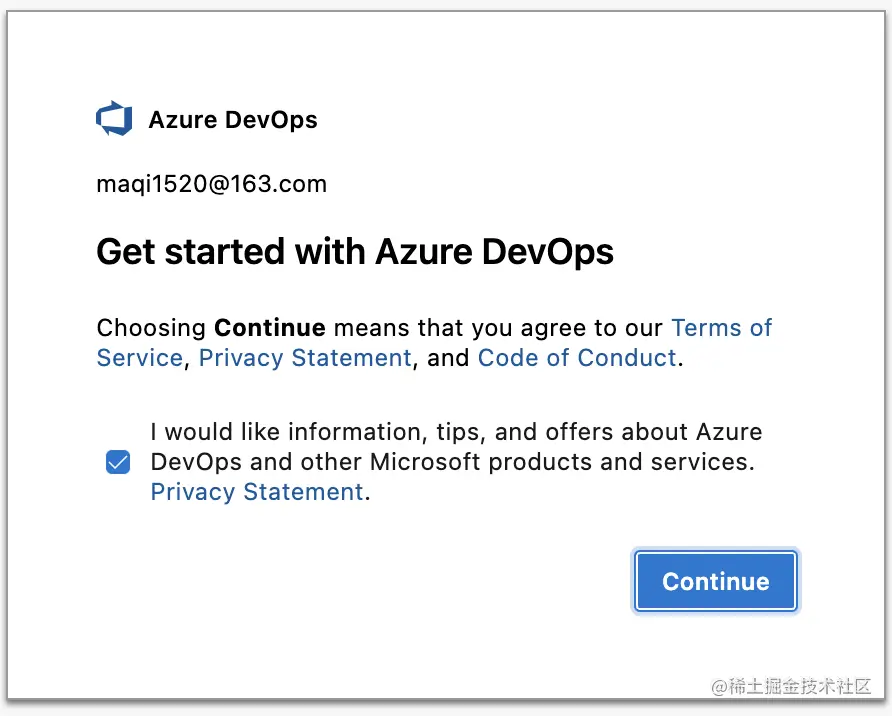Click the "means that you agree to our" text
Screen dimensions: 892x716
[x=498, y=328]
